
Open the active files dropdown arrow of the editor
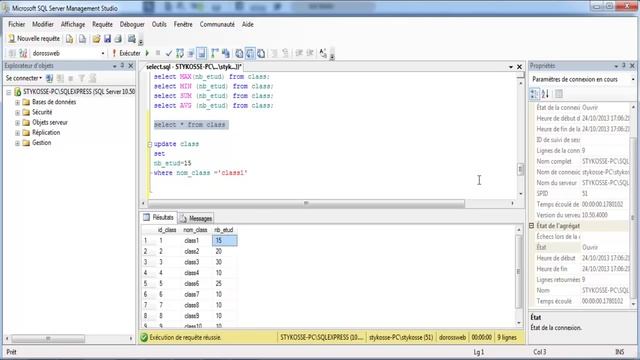click(x=511, y=67)
